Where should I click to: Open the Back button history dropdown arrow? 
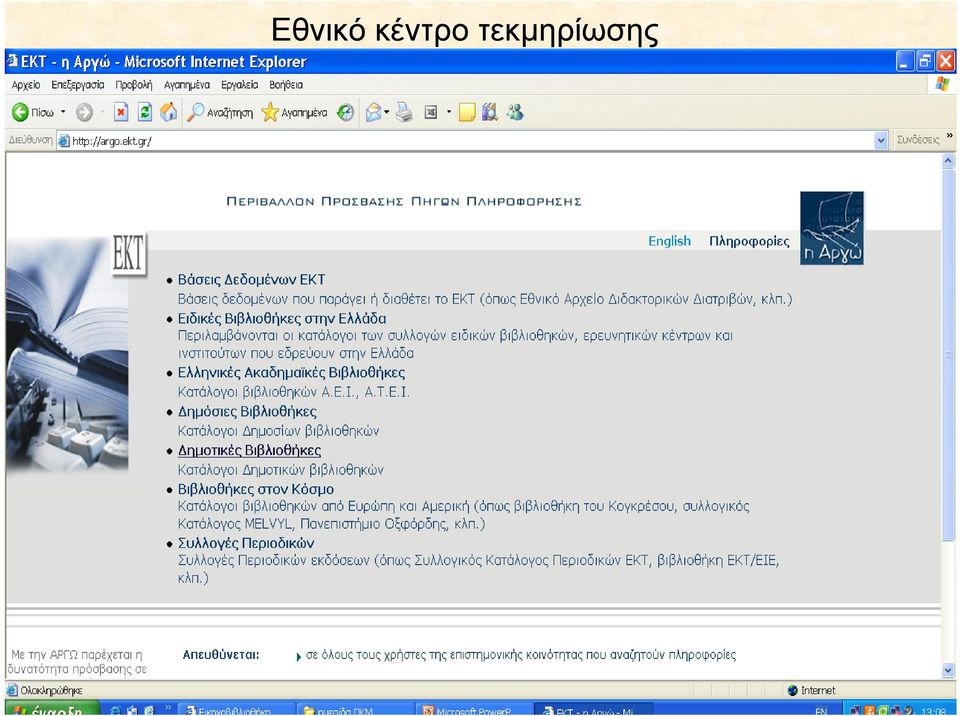coord(62,112)
